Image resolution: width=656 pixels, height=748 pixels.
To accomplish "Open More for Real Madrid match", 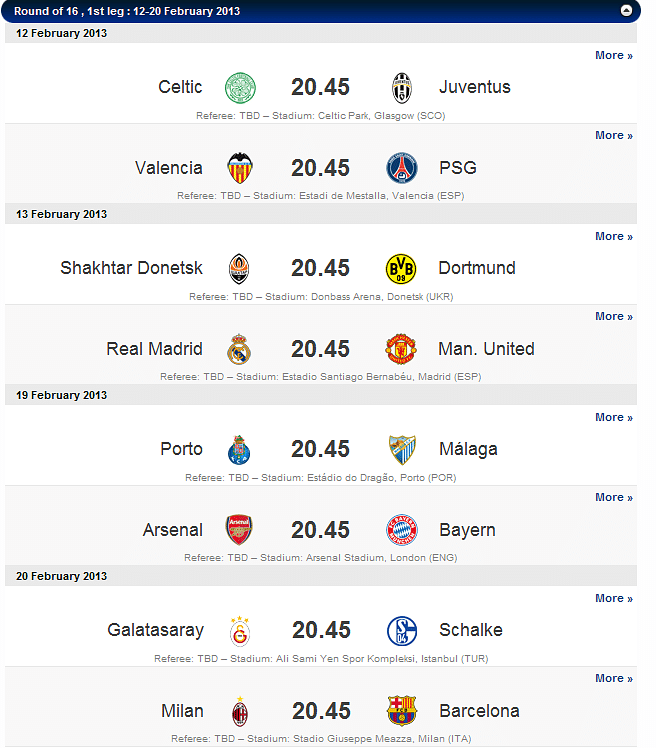I will (613, 316).
